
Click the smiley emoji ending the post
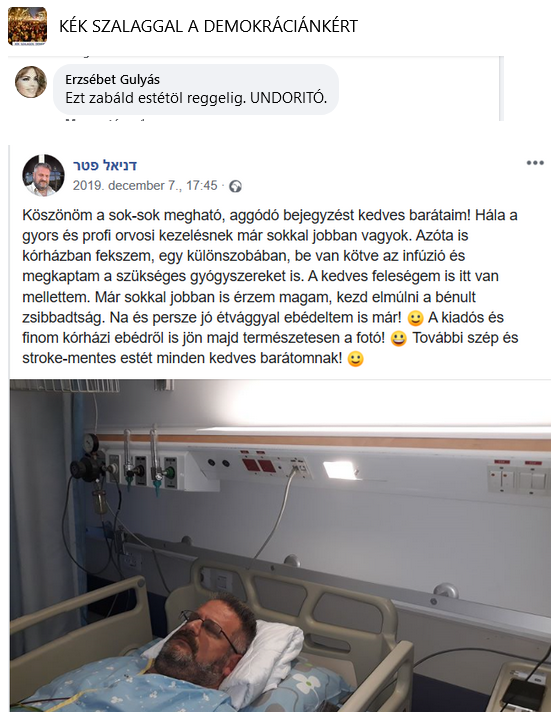coord(355,359)
